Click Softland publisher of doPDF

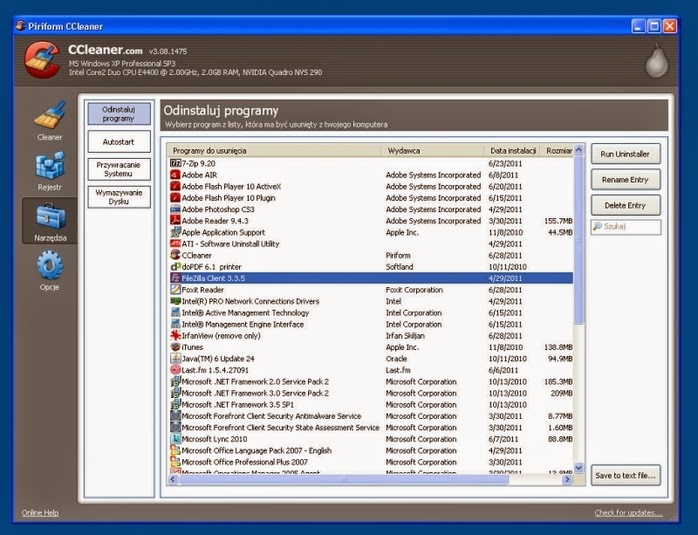tap(399, 267)
